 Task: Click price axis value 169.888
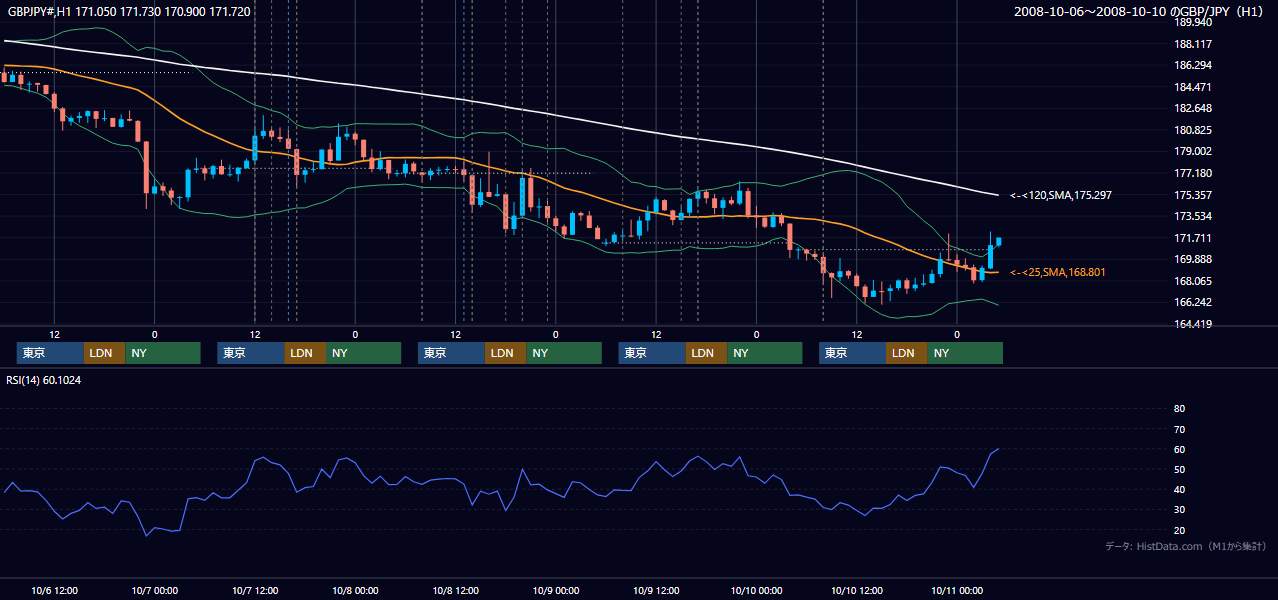tap(1194, 259)
